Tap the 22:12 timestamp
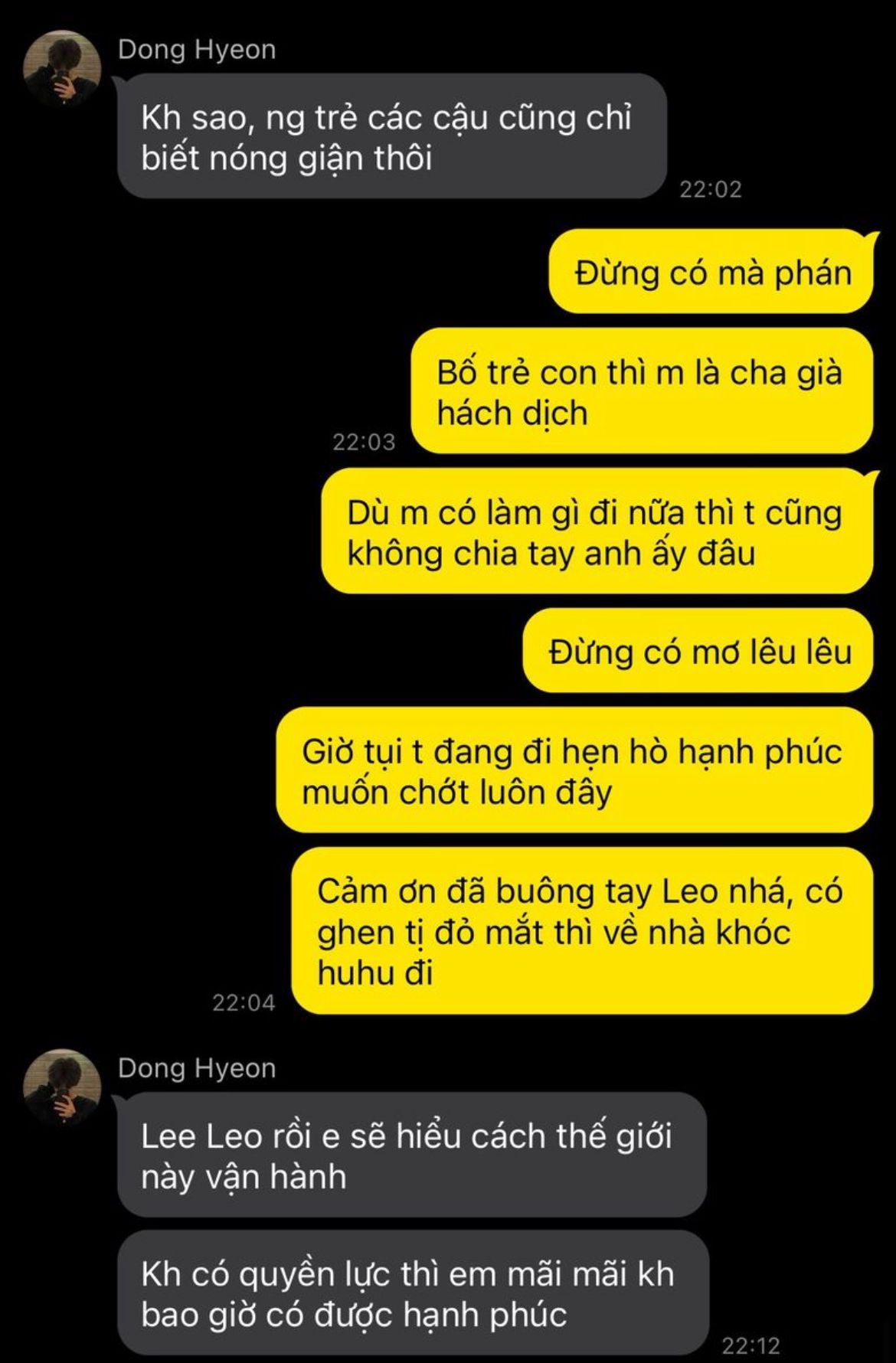 [750, 1345]
